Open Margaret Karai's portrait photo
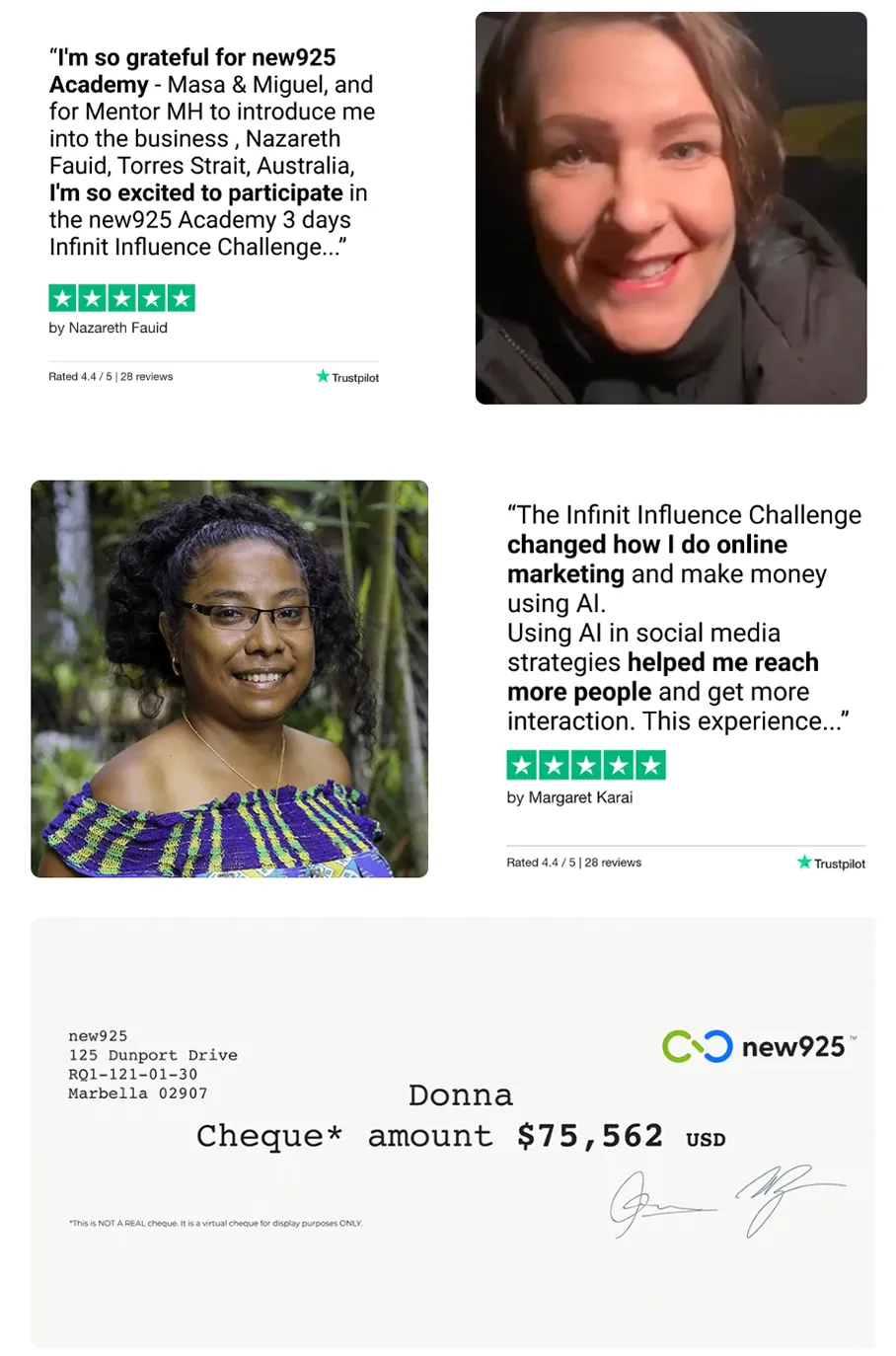Screen dimensions: 896x1356 click(230, 679)
